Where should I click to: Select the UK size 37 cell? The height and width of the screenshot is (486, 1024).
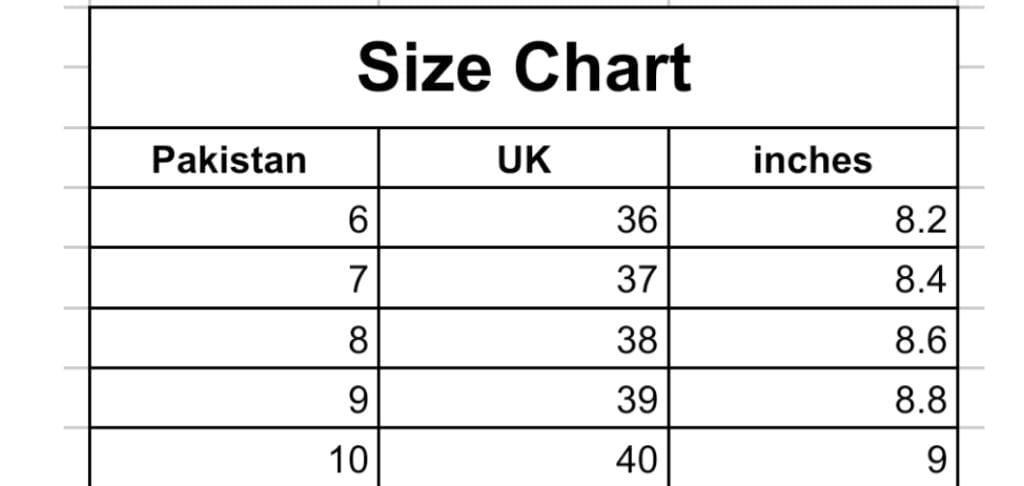(x=523, y=279)
